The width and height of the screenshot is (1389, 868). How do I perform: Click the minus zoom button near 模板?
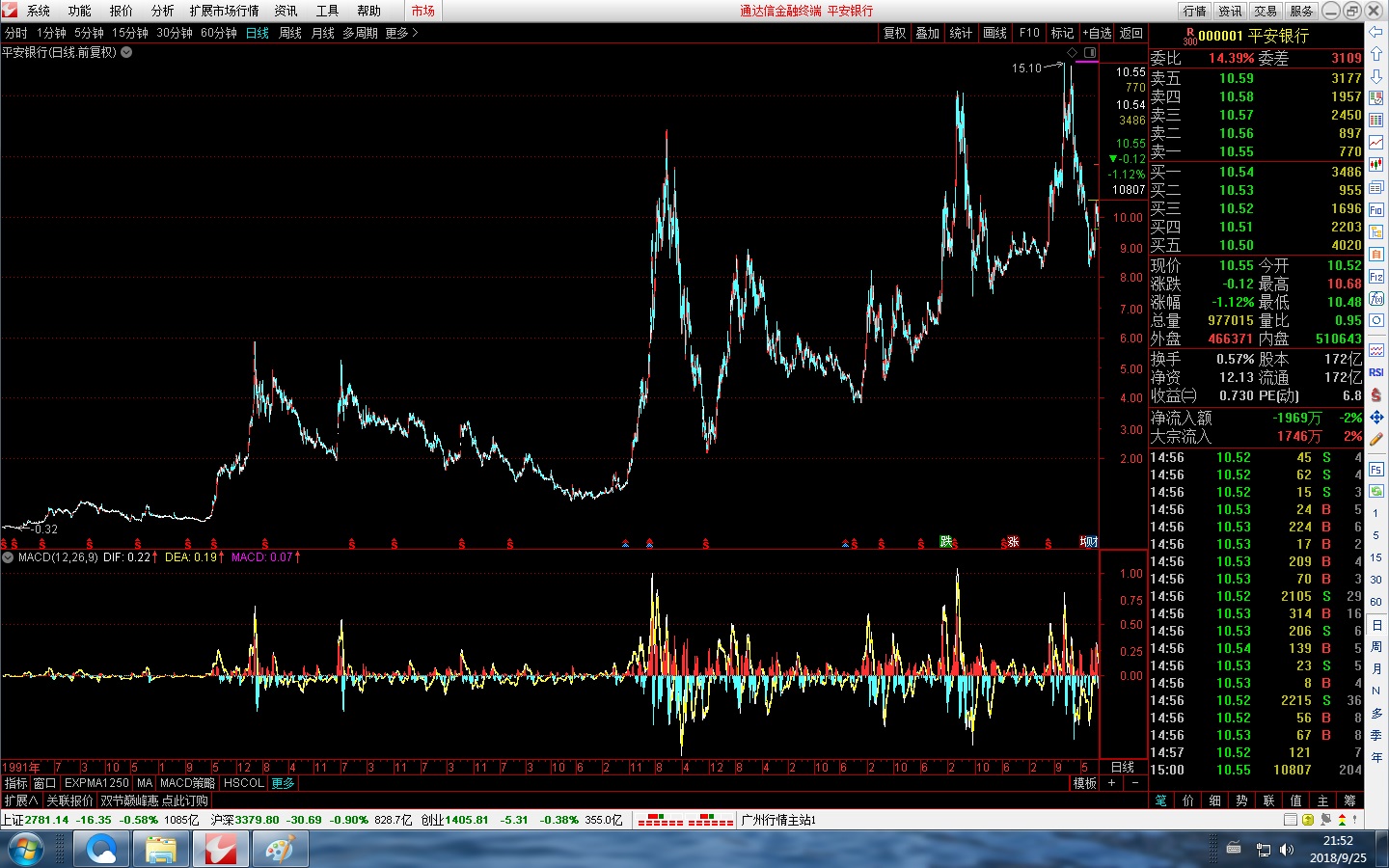point(1135,783)
